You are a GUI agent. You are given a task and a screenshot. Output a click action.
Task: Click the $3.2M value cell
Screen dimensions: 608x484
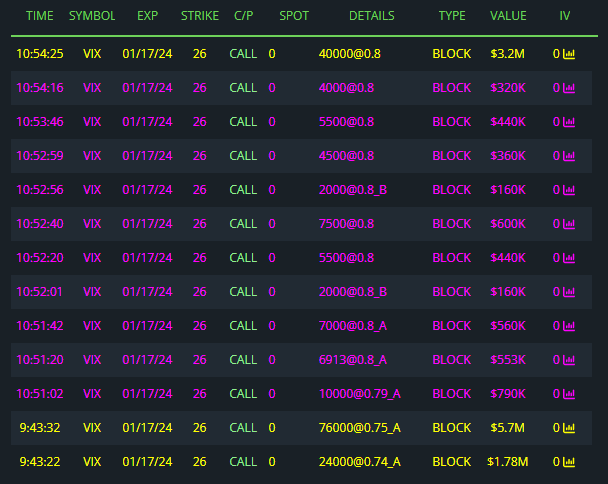click(x=507, y=54)
